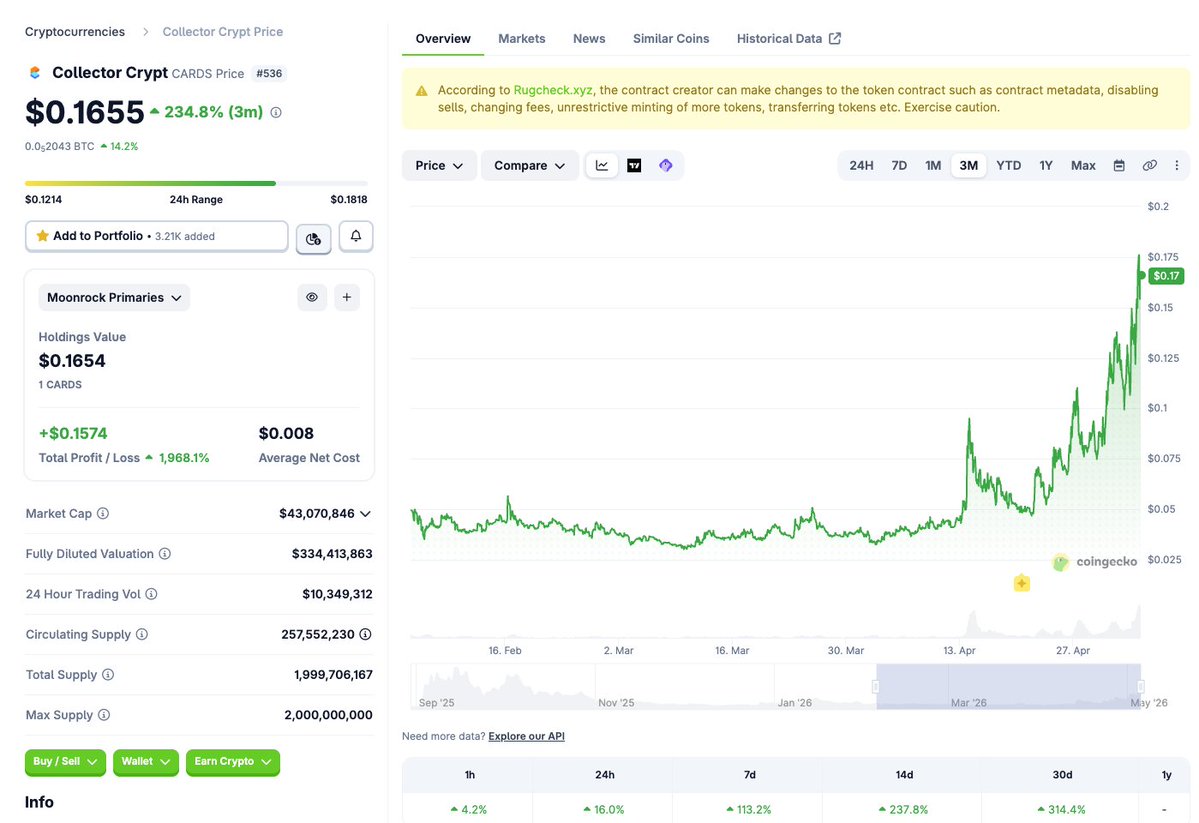Image resolution: width=1199 pixels, height=823 pixels.
Task: Select the YTD time range
Action: tap(1009, 165)
